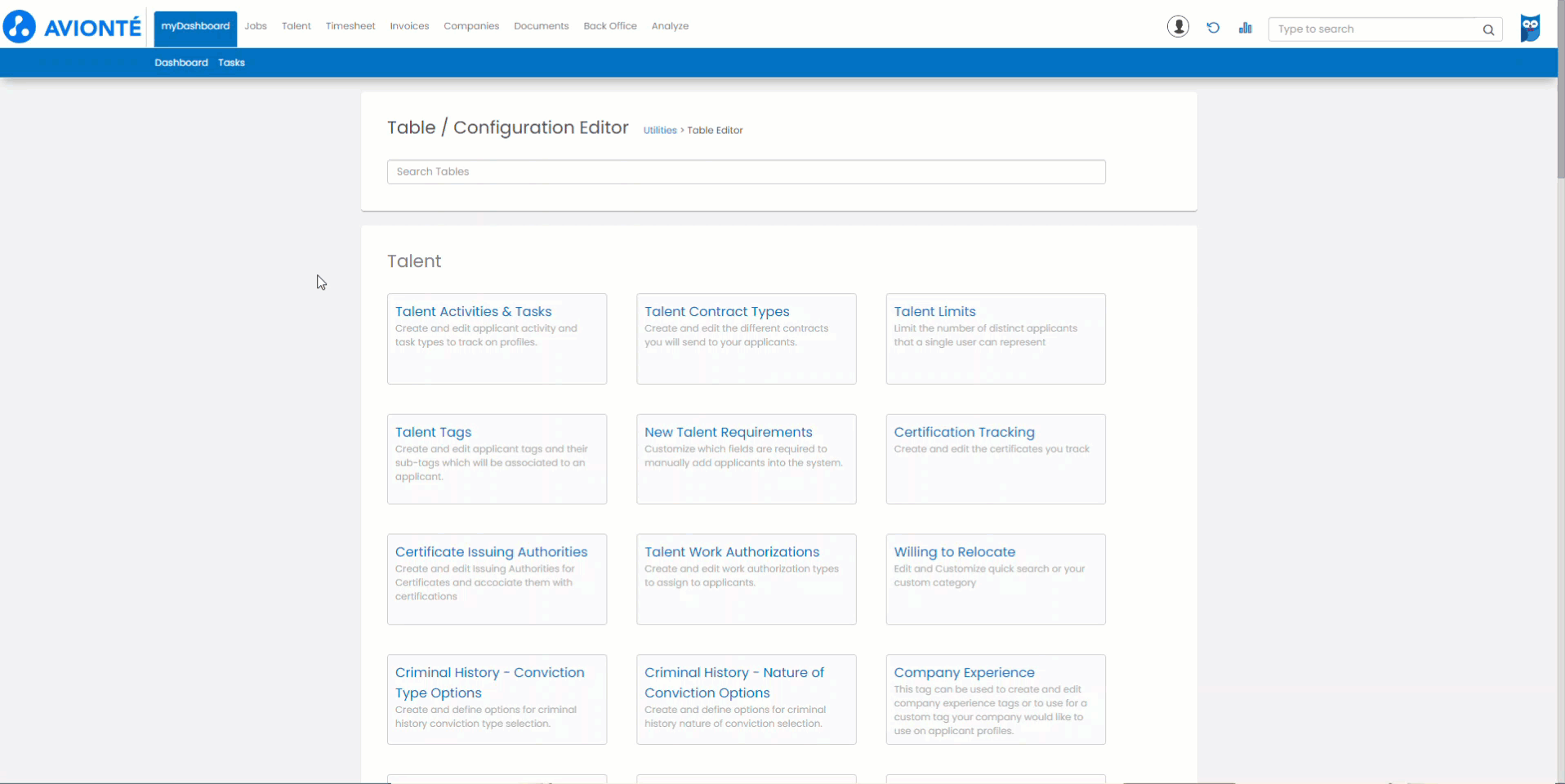Viewport: 1565px width, 784px height.
Task: Open the Invoices section
Action: (408, 25)
